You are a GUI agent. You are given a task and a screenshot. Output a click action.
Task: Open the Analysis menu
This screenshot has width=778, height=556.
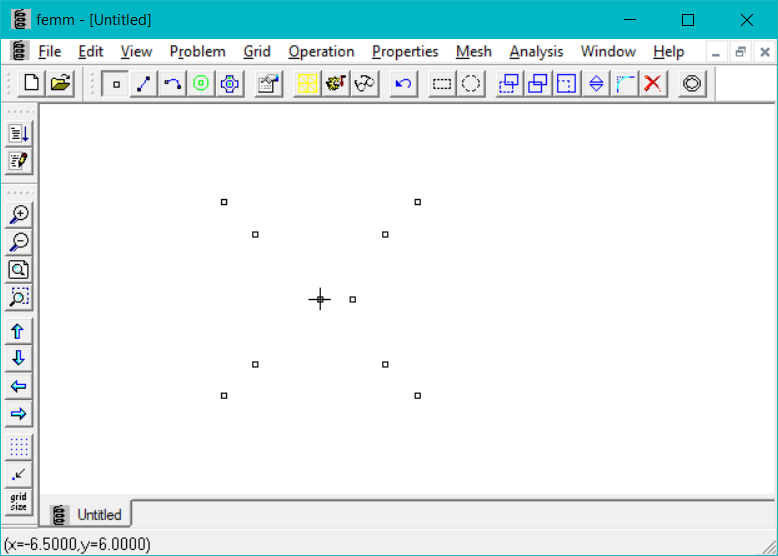536,52
